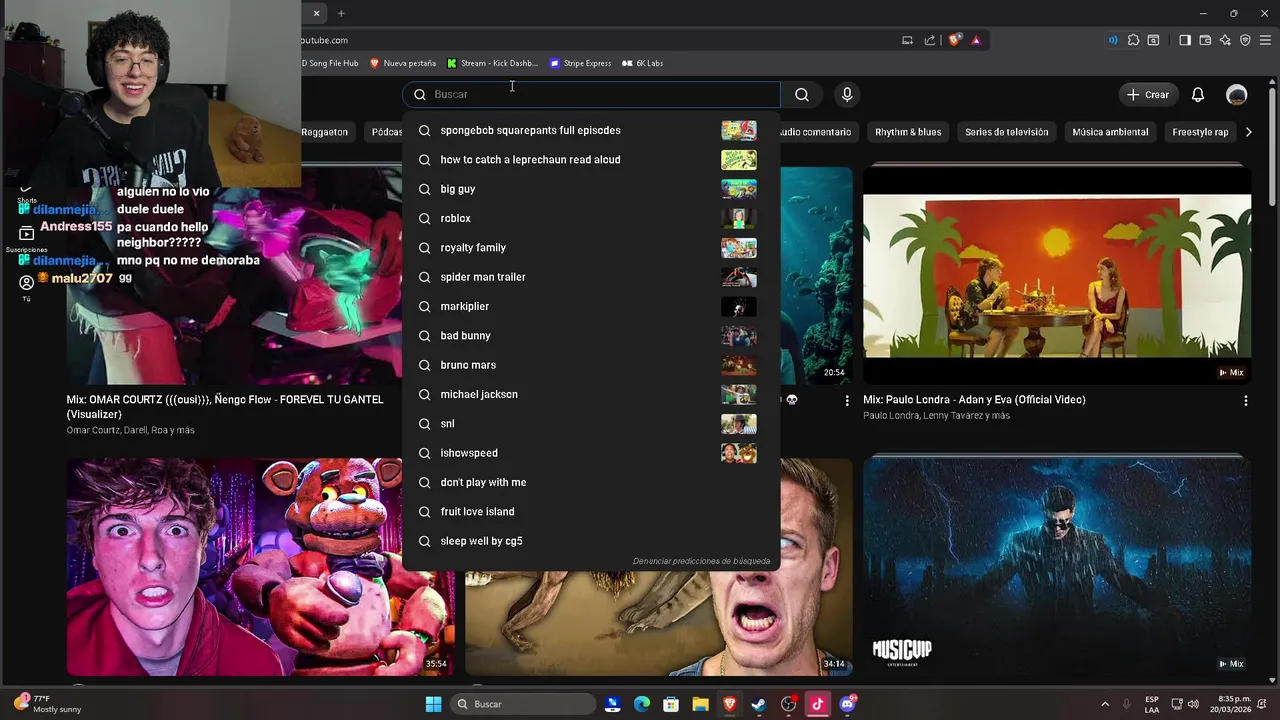Click the taskbar Buscar search box
Image resolution: width=1280 pixels, height=720 pixels.
click(x=523, y=704)
